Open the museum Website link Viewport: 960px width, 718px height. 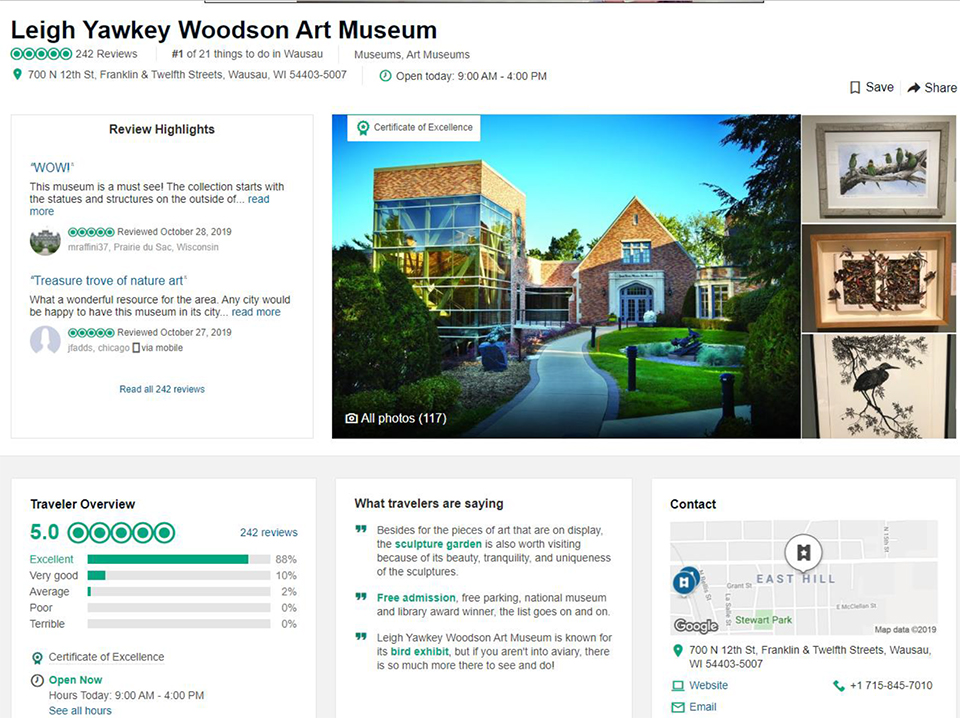(708, 686)
